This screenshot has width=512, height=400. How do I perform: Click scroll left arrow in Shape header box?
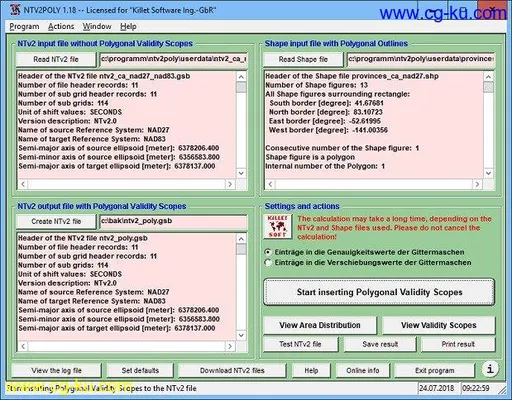[270, 184]
